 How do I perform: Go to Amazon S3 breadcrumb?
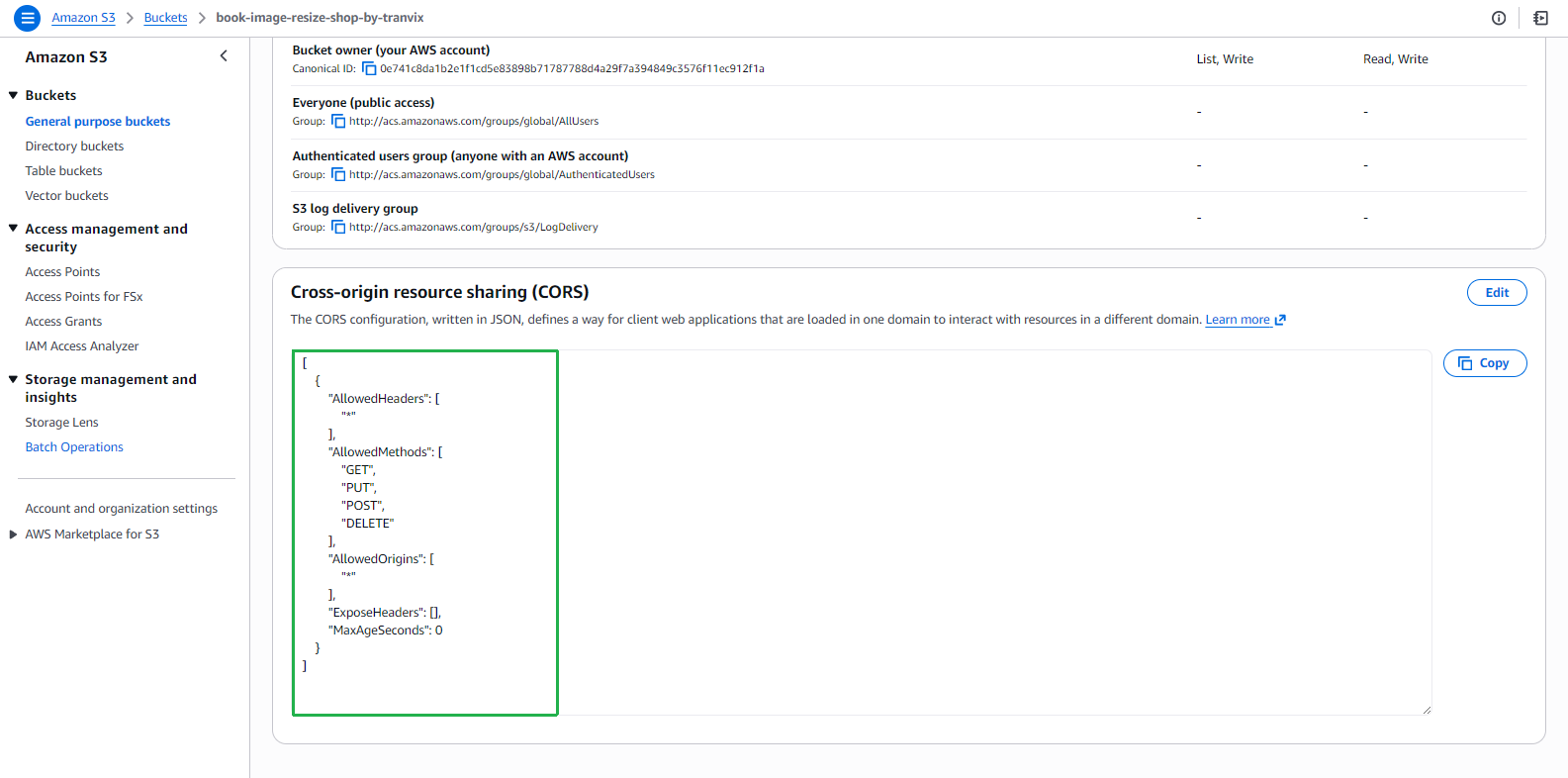(83, 18)
